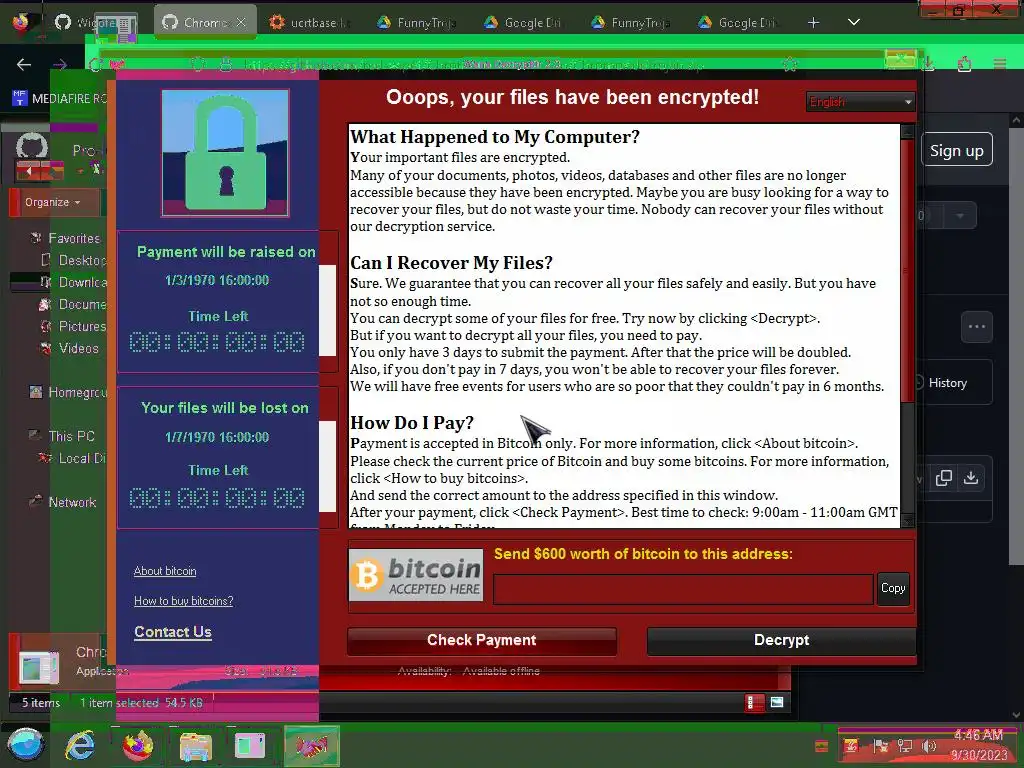This screenshot has width=1024, height=768.
Task: Click ransom note scrollbar up arrow
Action: (907, 131)
